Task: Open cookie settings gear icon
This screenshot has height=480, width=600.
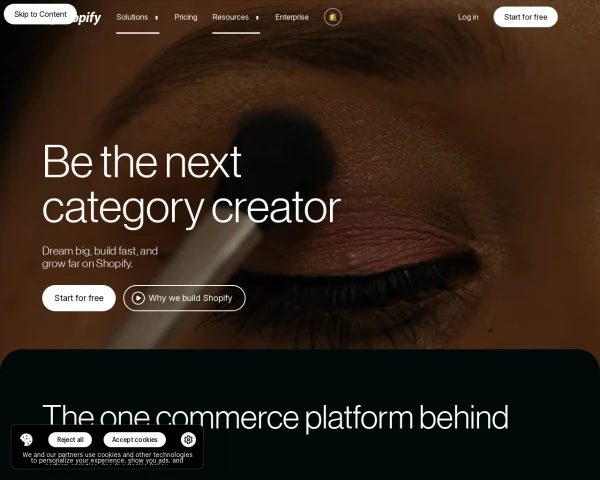Action: pos(188,439)
